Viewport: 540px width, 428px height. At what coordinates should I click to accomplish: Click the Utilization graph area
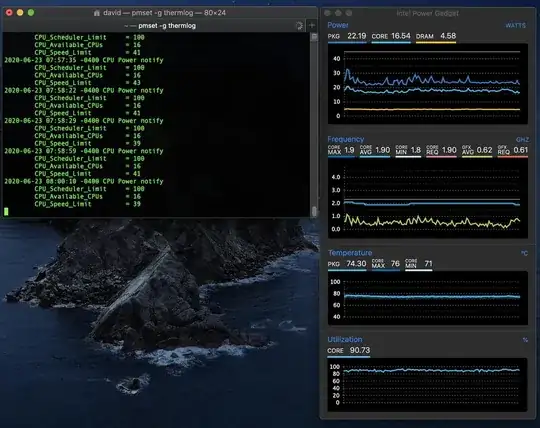[x=427, y=385]
